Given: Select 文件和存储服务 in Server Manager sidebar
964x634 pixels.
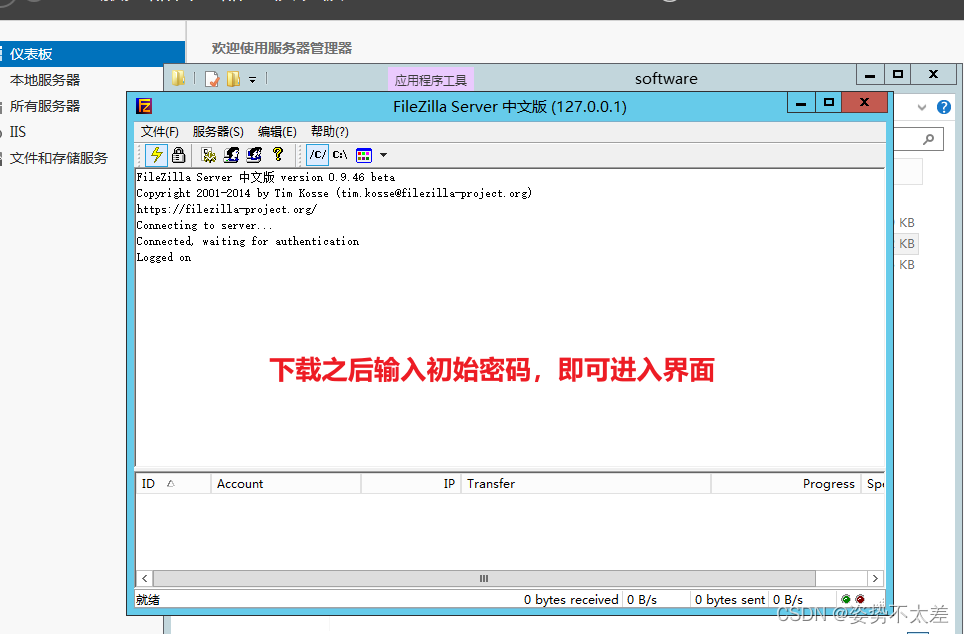Looking at the screenshot, I should [59, 158].
